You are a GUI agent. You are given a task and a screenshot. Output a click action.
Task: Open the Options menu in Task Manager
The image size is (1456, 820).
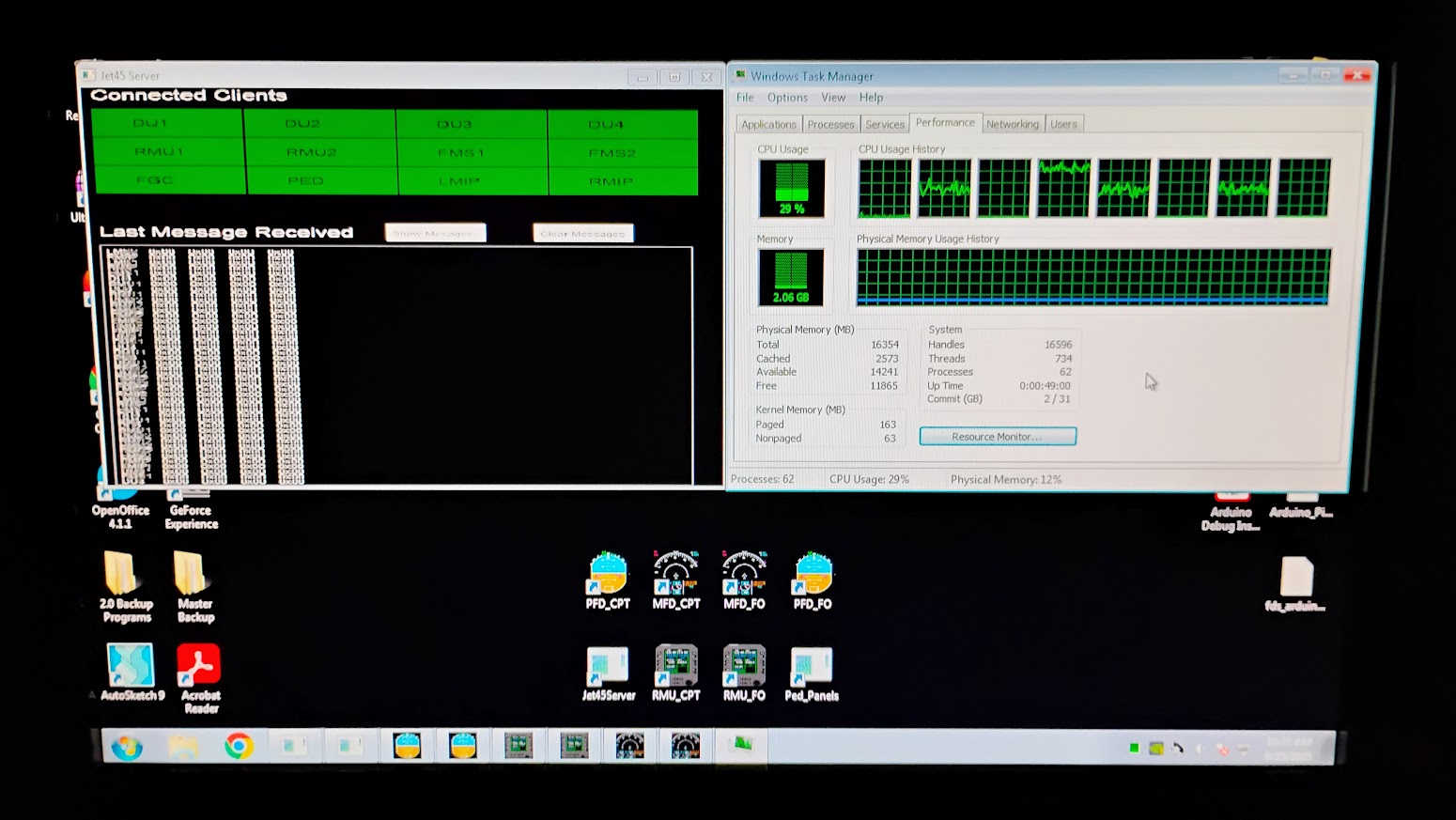coord(787,98)
